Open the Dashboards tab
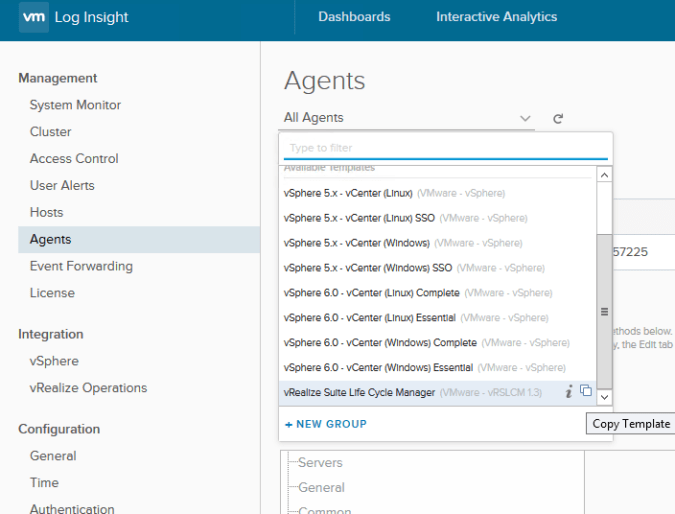Image resolution: width=675 pixels, height=514 pixels. 354,17
